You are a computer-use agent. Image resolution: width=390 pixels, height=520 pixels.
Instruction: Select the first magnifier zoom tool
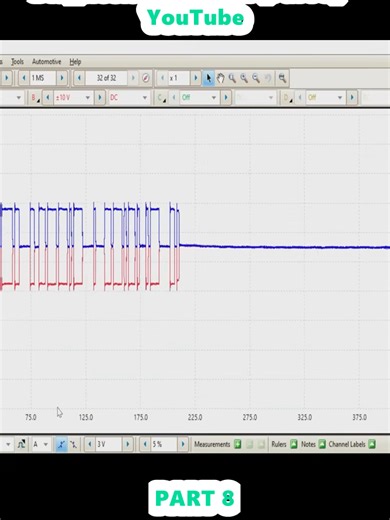pyautogui.click(x=232, y=78)
